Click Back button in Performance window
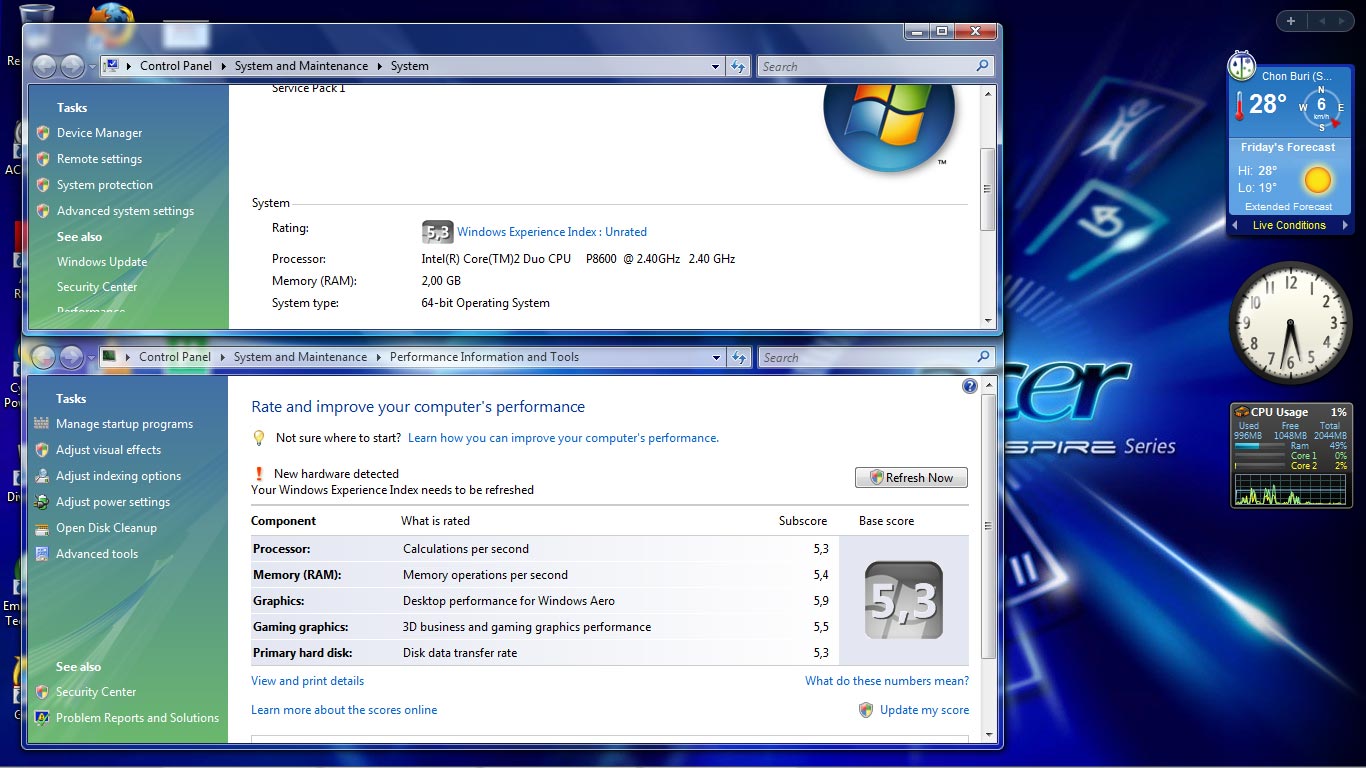This screenshot has width=1366, height=768. coord(43,357)
